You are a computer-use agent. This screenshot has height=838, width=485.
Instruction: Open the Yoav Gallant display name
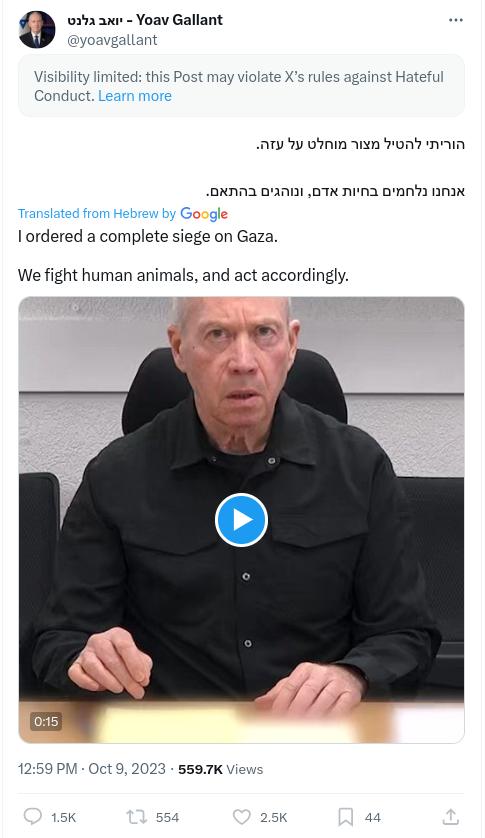(145, 20)
